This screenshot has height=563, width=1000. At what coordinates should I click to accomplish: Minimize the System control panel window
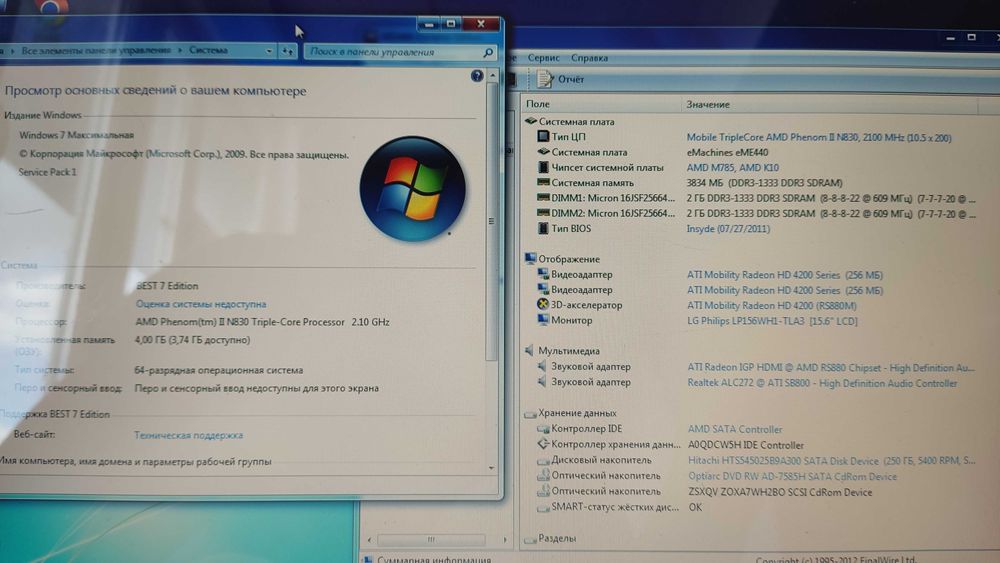click(x=429, y=24)
